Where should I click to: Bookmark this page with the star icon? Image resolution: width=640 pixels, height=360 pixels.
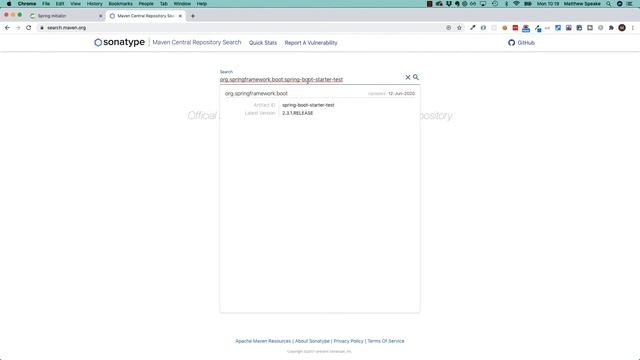click(459, 28)
